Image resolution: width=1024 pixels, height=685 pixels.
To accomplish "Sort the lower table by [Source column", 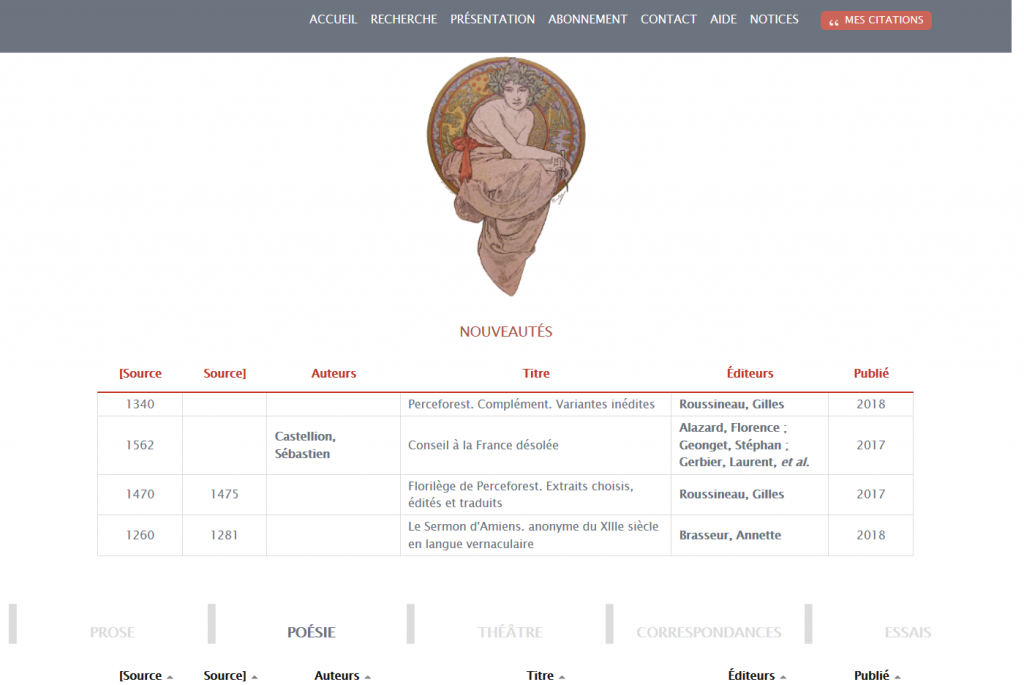I will coord(146,675).
